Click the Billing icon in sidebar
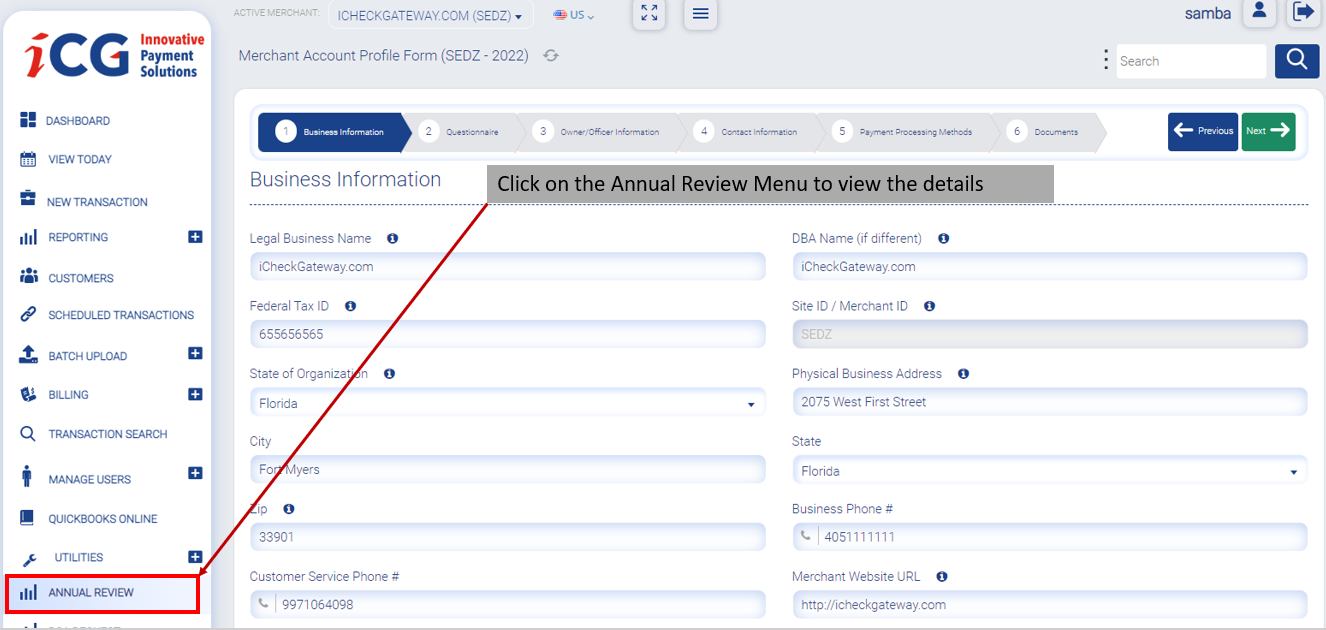The width and height of the screenshot is (1326, 630). click(x=28, y=394)
